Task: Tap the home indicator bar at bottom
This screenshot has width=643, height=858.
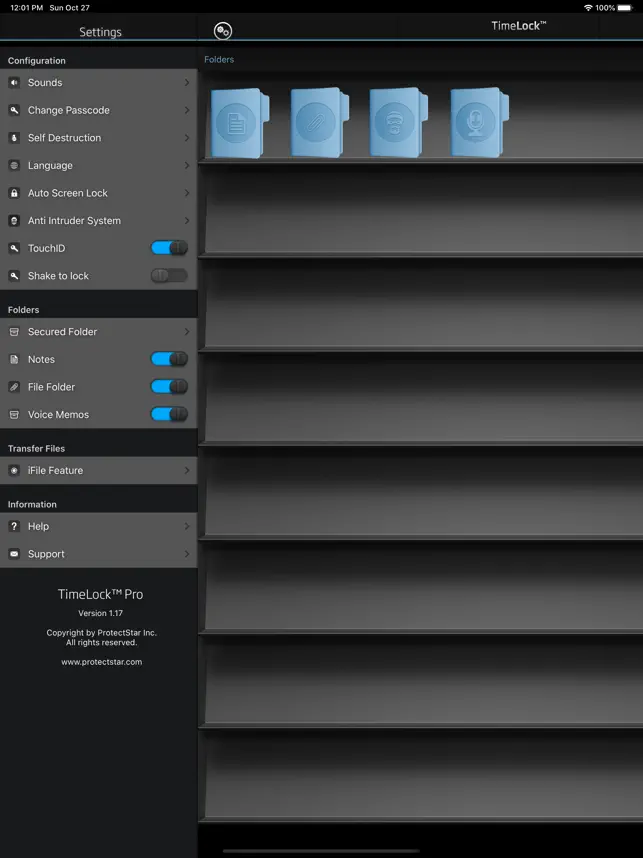Action: click(321, 851)
